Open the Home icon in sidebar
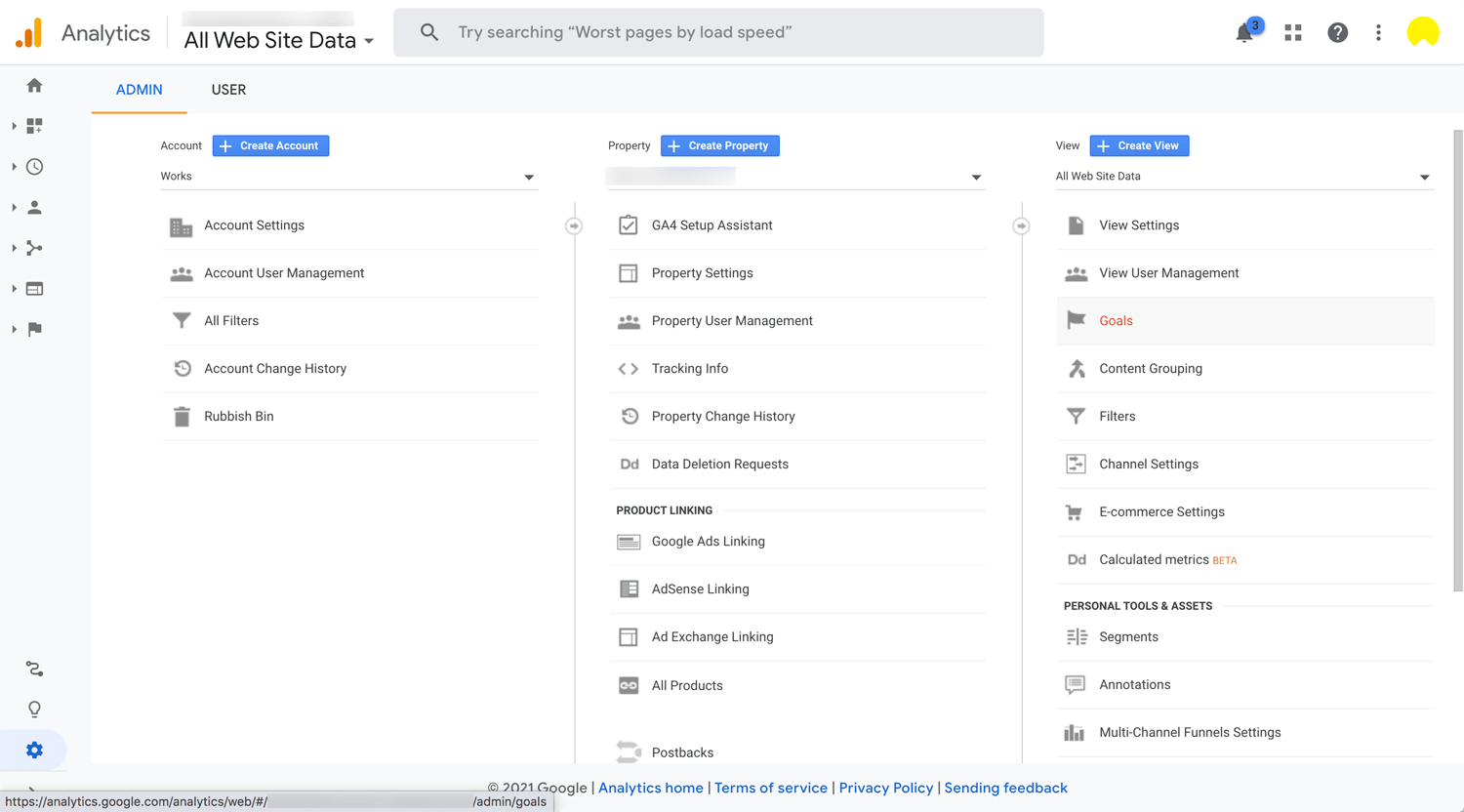 (x=34, y=86)
